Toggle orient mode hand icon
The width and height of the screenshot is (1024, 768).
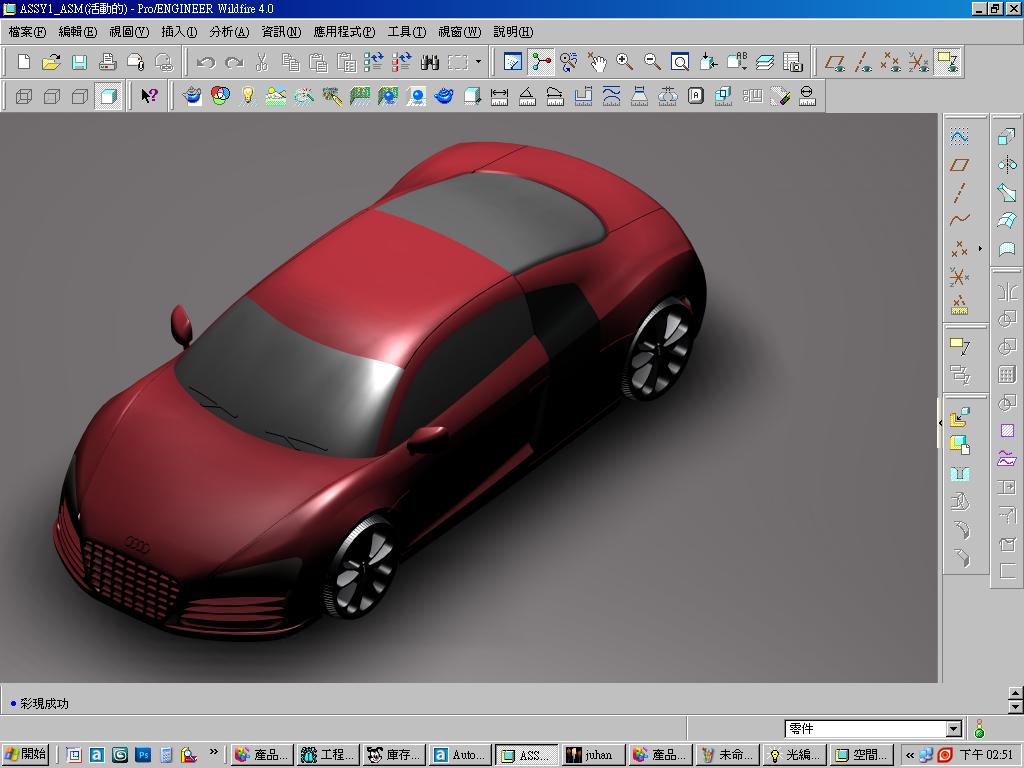tap(596, 62)
